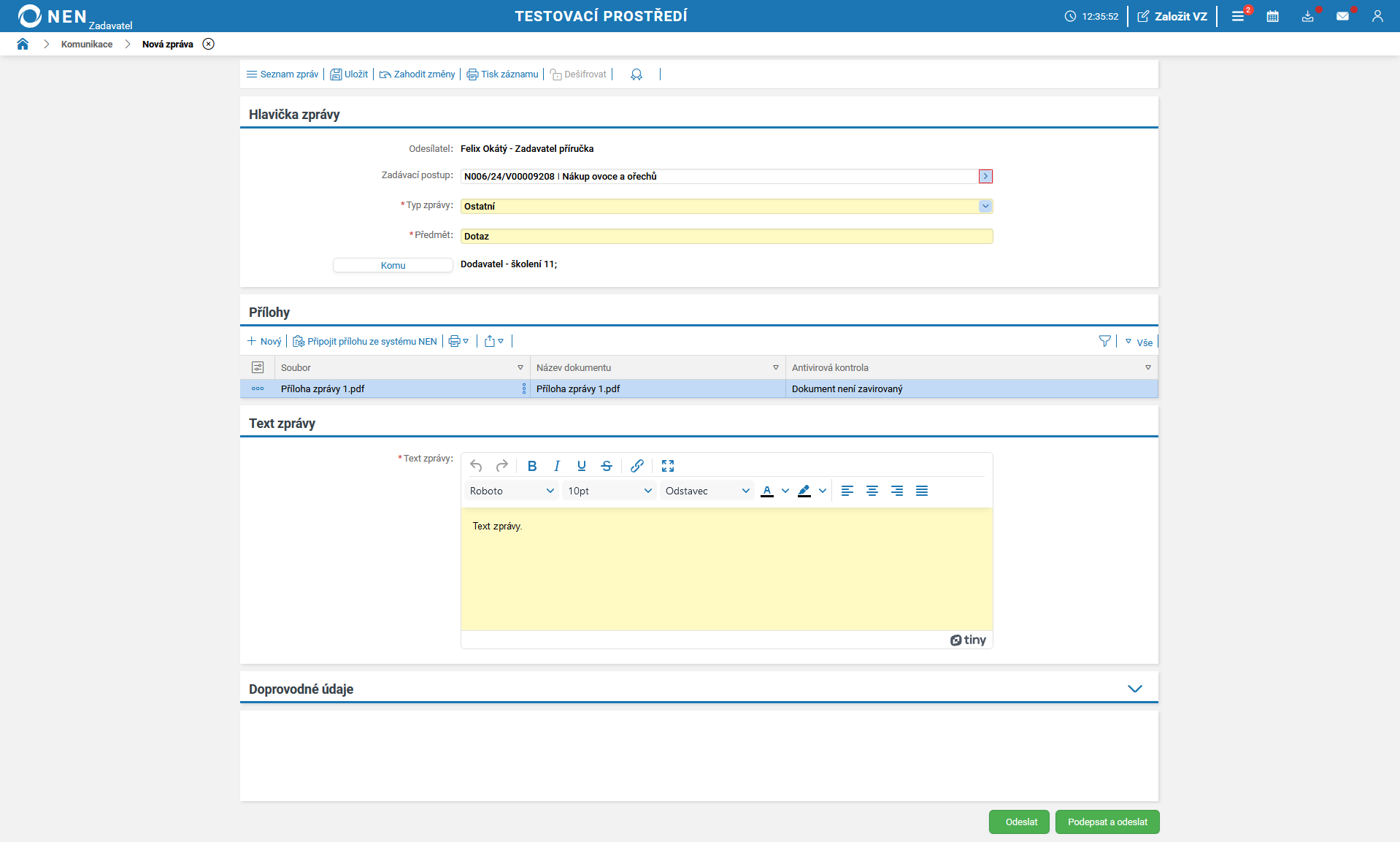Toggle bold formatting in editor

[x=532, y=466]
